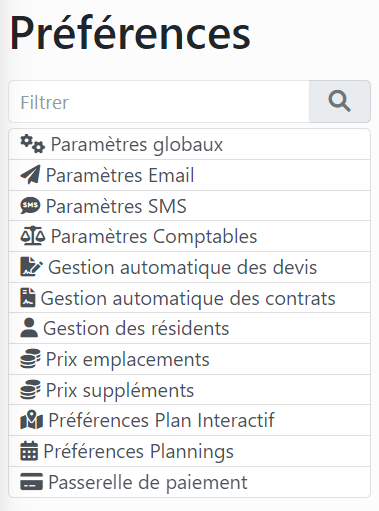This screenshot has height=511, width=379.
Task: Go to Paramètres Comptables
Action: 189,236
